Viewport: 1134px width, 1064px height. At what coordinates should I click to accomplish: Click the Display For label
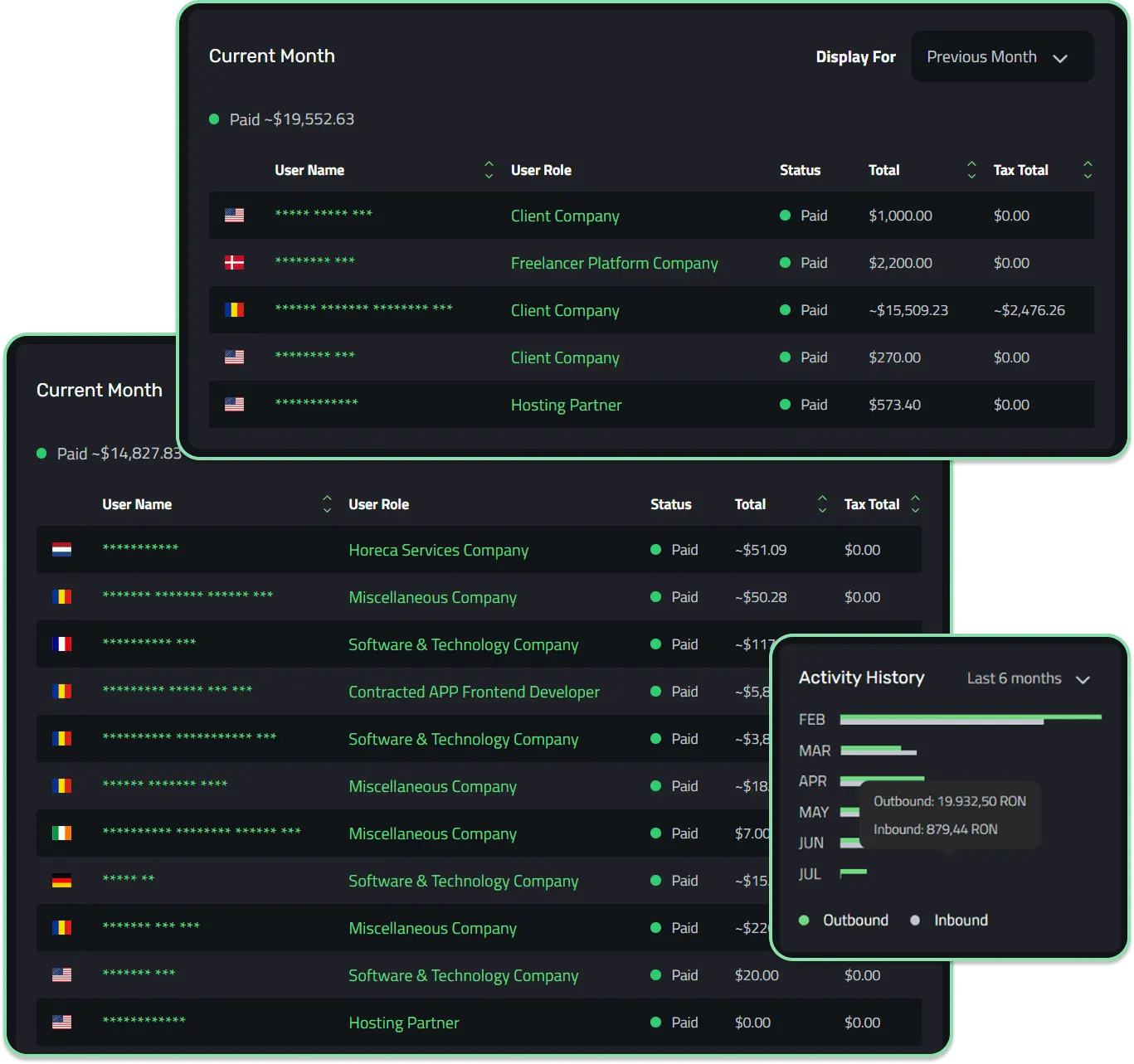click(x=855, y=57)
